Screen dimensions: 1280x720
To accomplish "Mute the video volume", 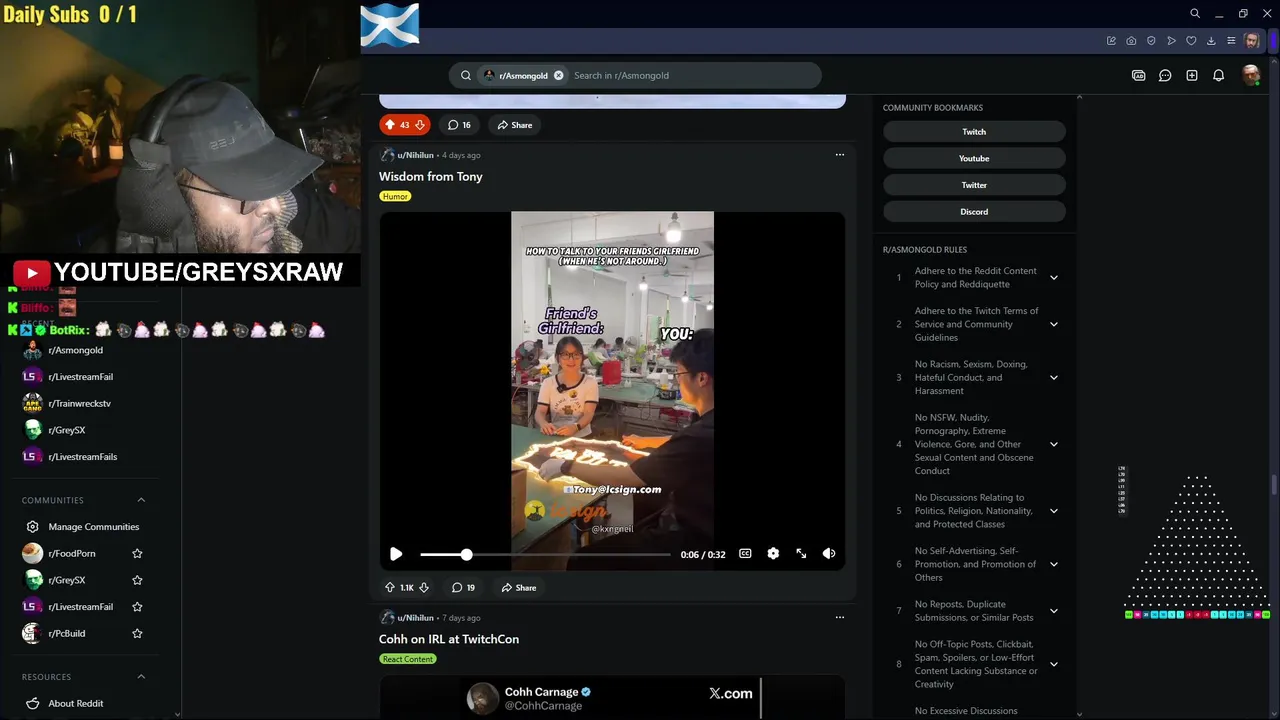I will (x=829, y=554).
